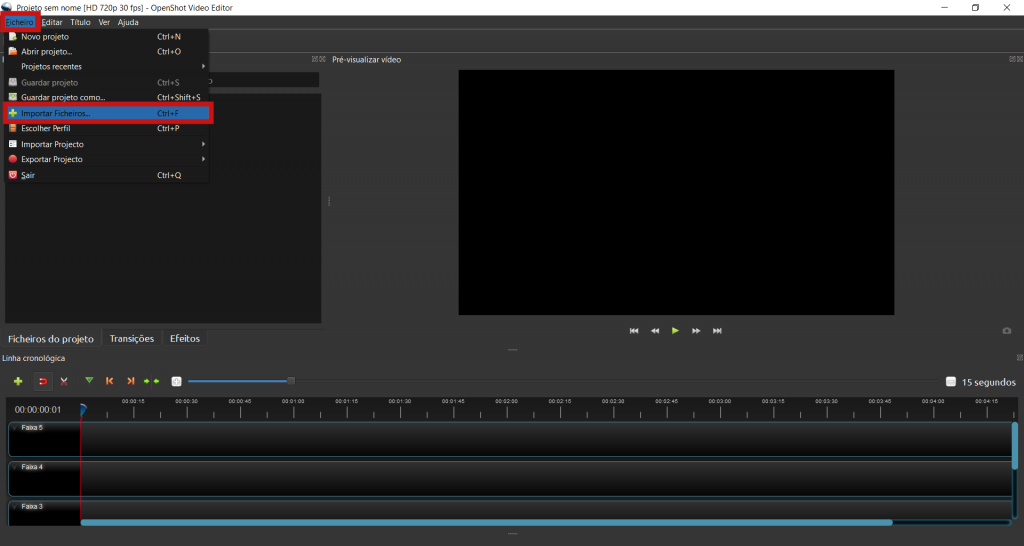The image size is (1024, 546).
Task: Collapse the Faixa 5 track
Action: [15, 428]
